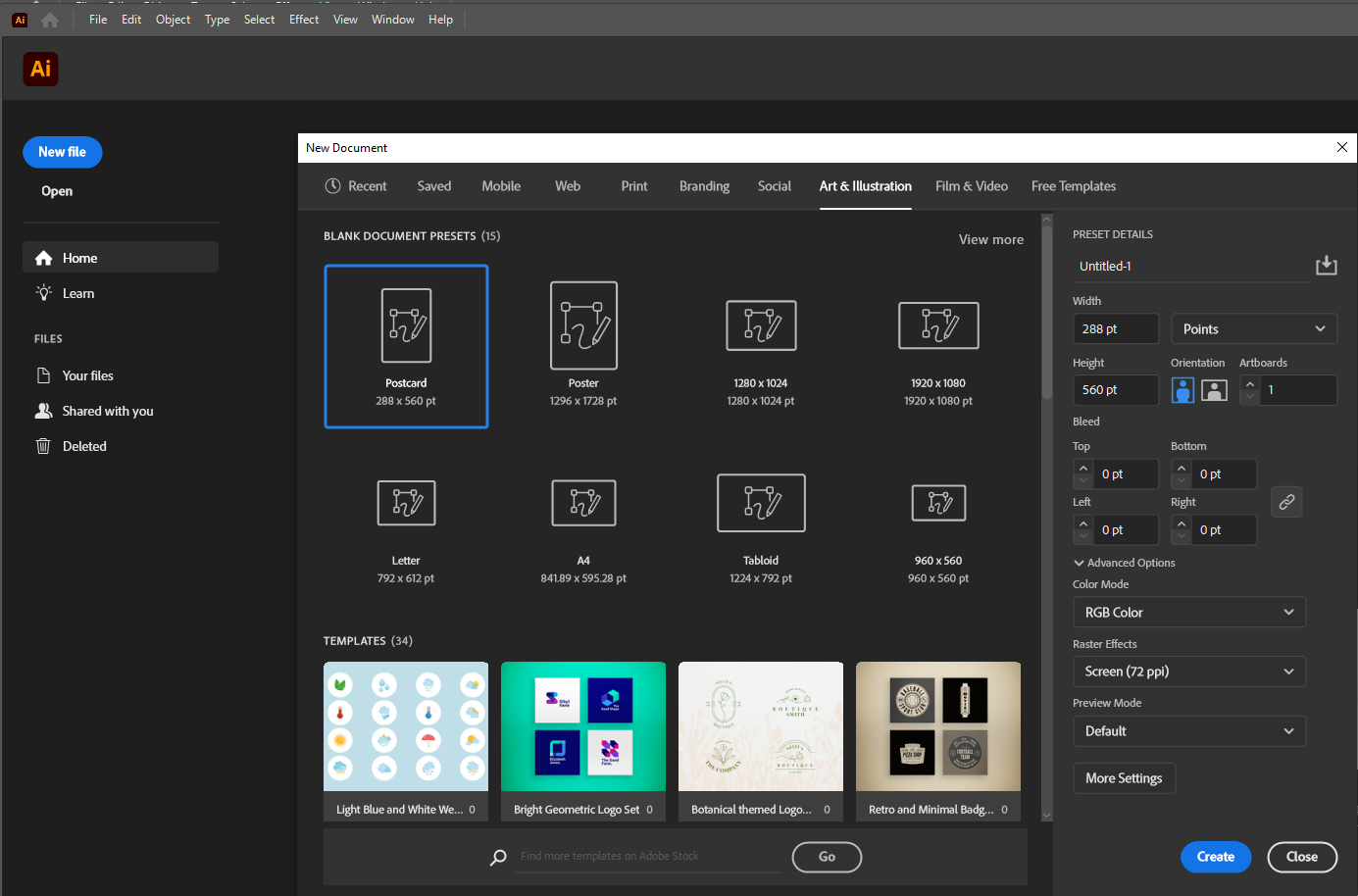Image resolution: width=1358 pixels, height=896 pixels.
Task: Open the Retro and Minimal Badge template
Action: click(x=938, y=741)
